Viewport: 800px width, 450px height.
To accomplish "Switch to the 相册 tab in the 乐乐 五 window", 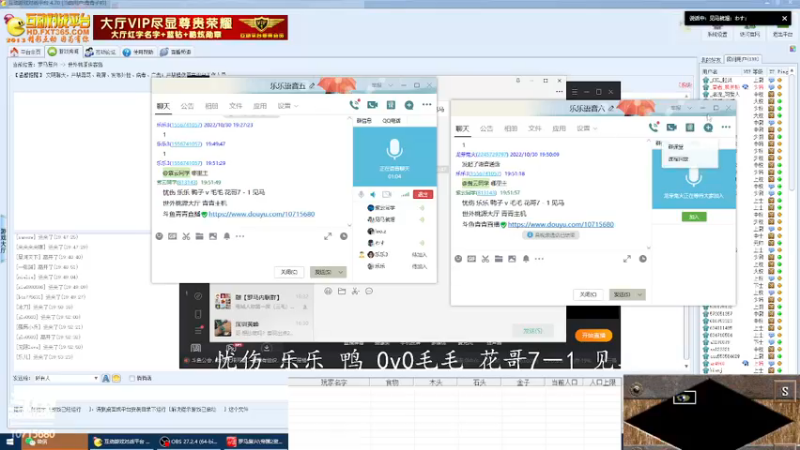I will click(211, 106).
